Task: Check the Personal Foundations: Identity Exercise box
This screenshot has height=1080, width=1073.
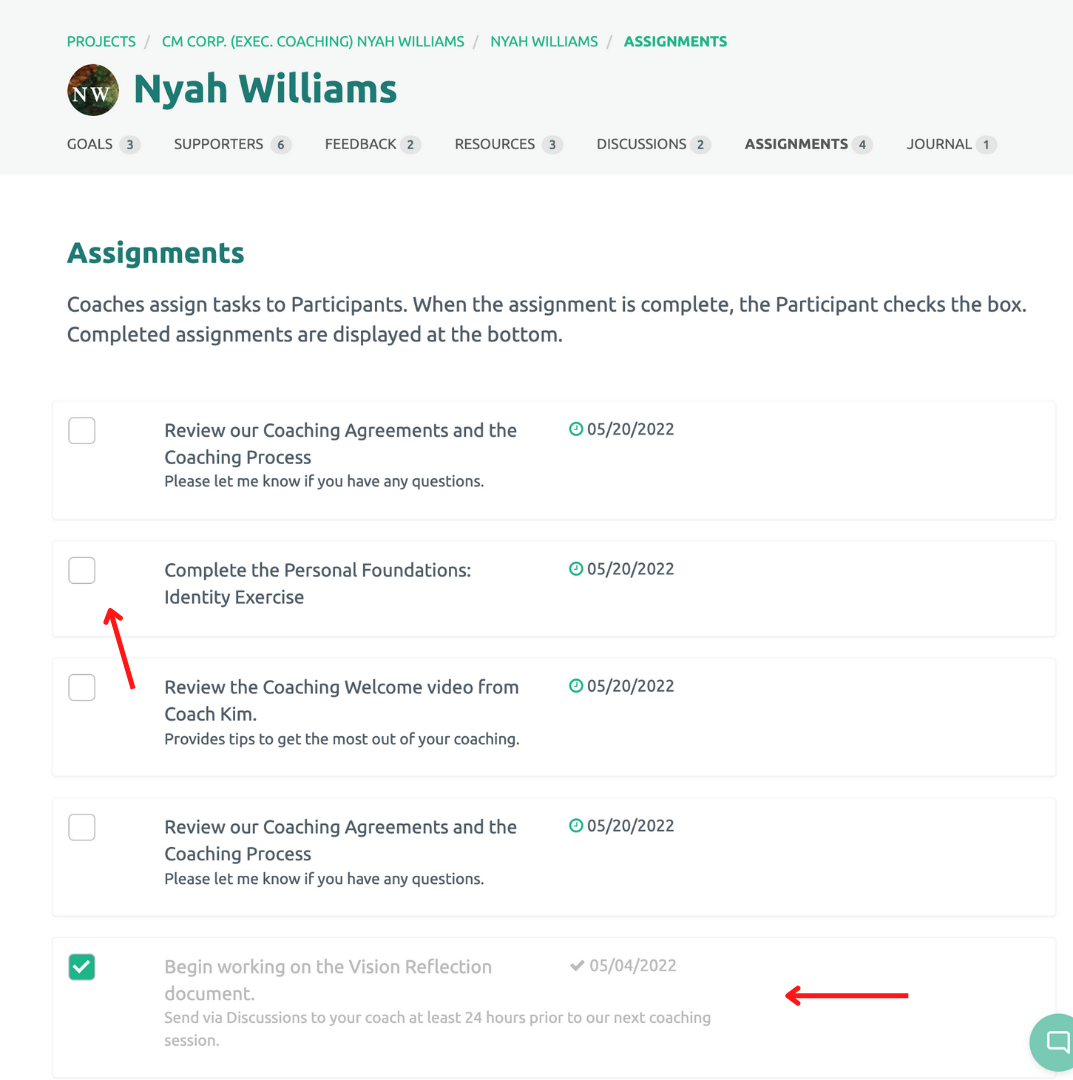Action: coord(82,570)
